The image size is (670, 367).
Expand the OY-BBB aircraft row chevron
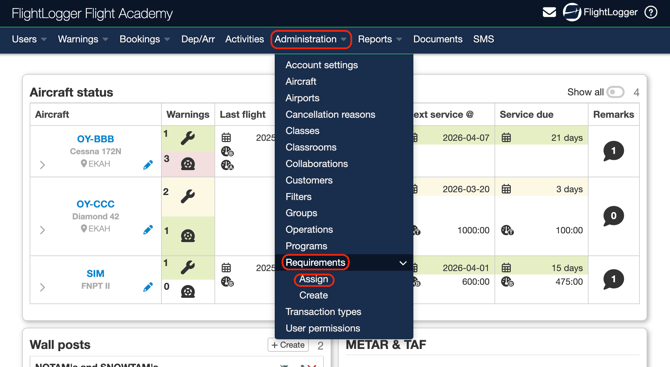[x=42, y=165]
